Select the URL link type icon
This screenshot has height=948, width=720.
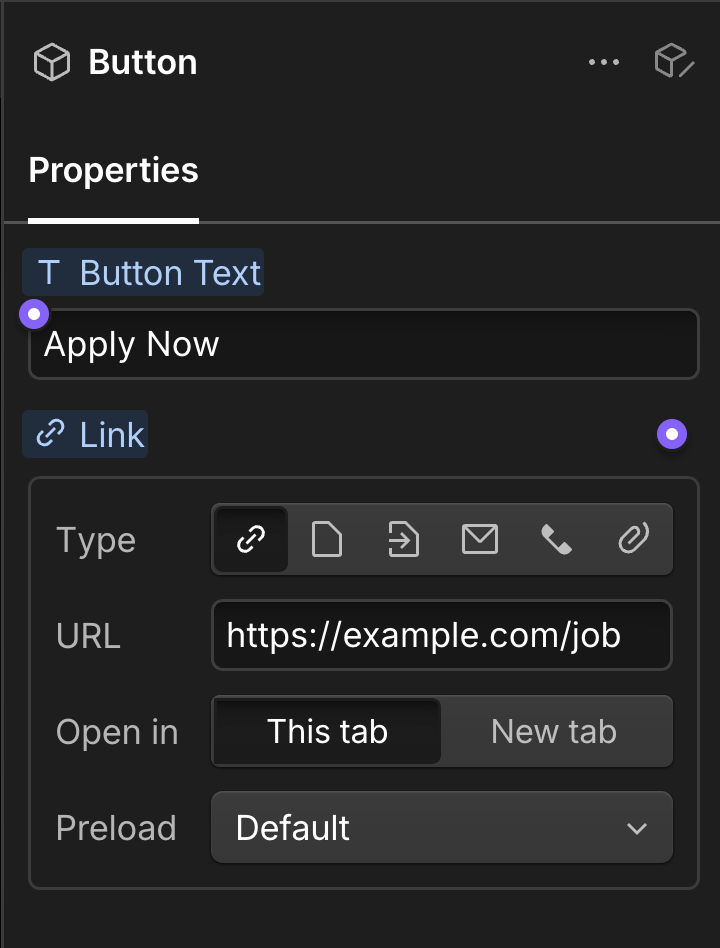pyautogui.click(x=250, y=539)
